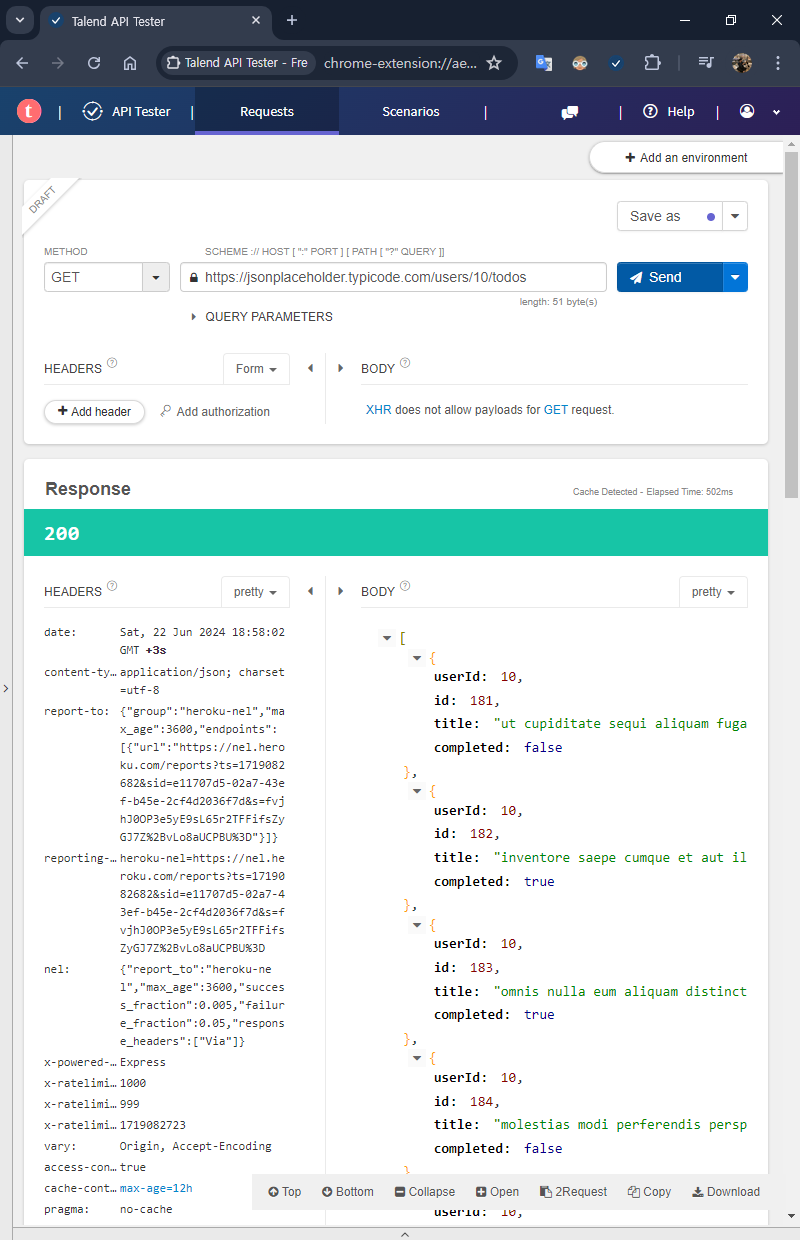800x1240 pixels.
Task: Click the BODY help question icon in request
Action: click(x=405, y=364)
